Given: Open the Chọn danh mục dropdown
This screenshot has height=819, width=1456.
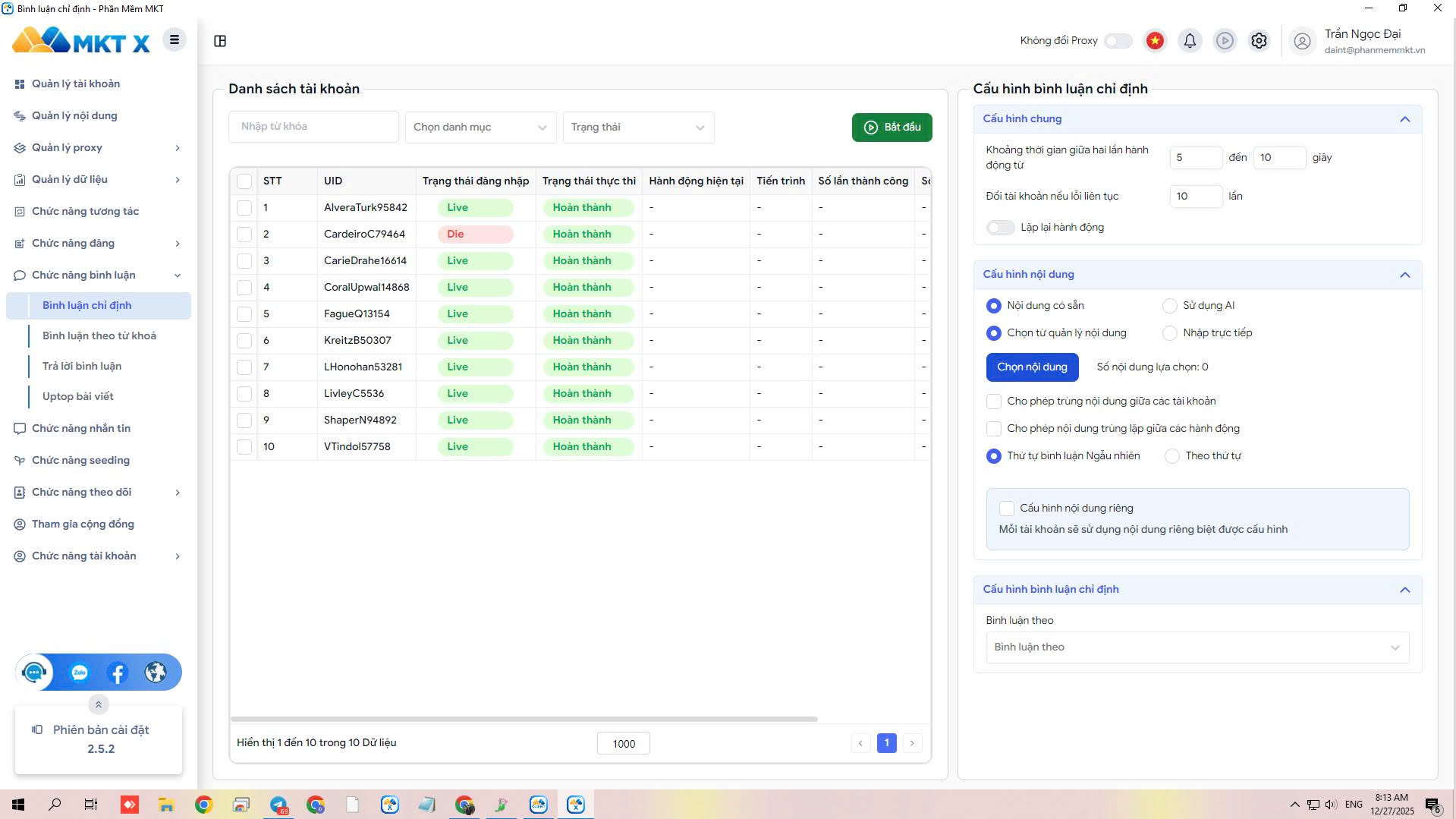Looking at the screenshot, I should (480, 128).
